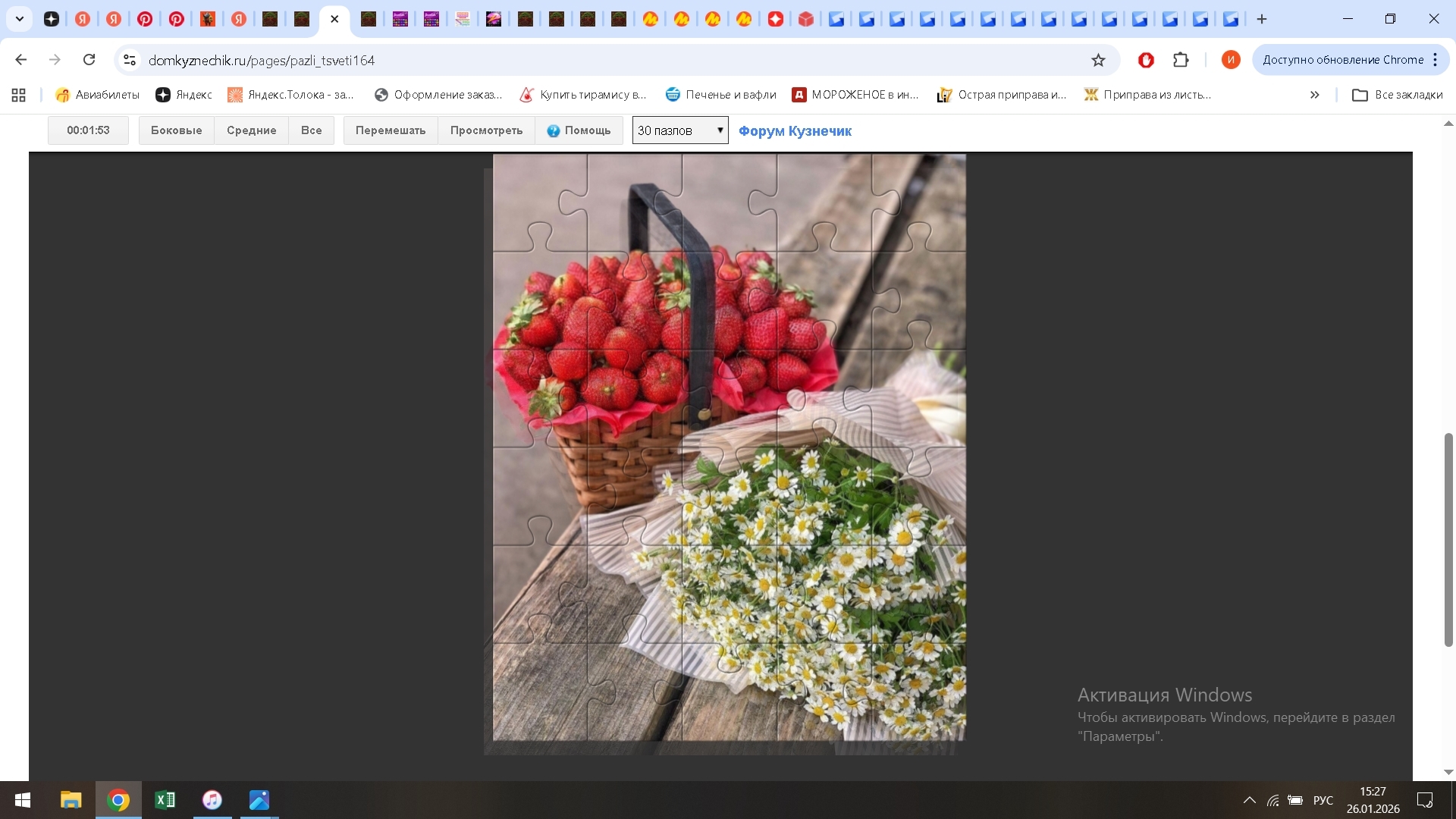Open Excel from the Windows taskbar
This screenshot has height=819, width=1456.
click(x=165, y=800)
